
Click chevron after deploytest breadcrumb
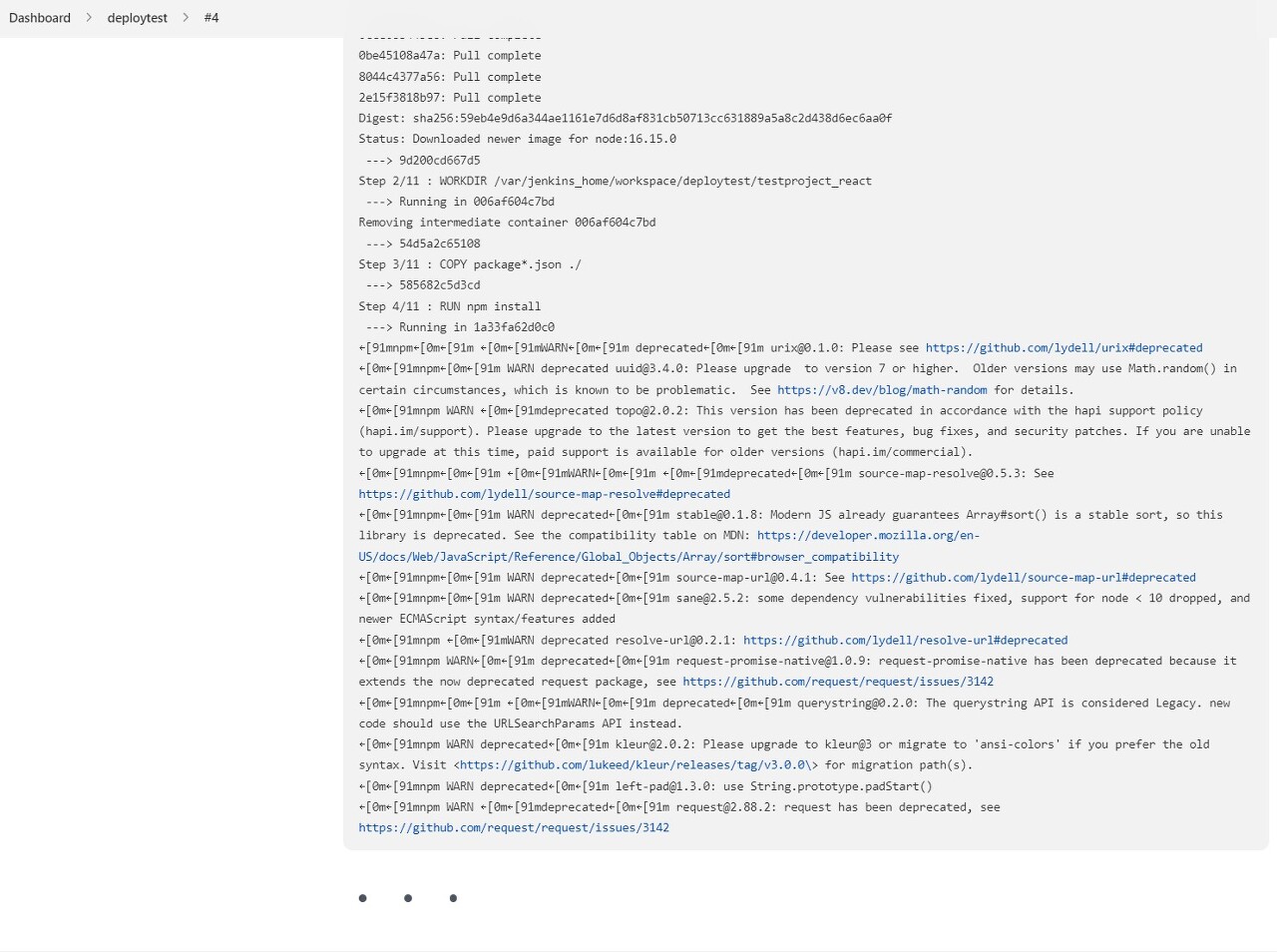coord(186,18)
